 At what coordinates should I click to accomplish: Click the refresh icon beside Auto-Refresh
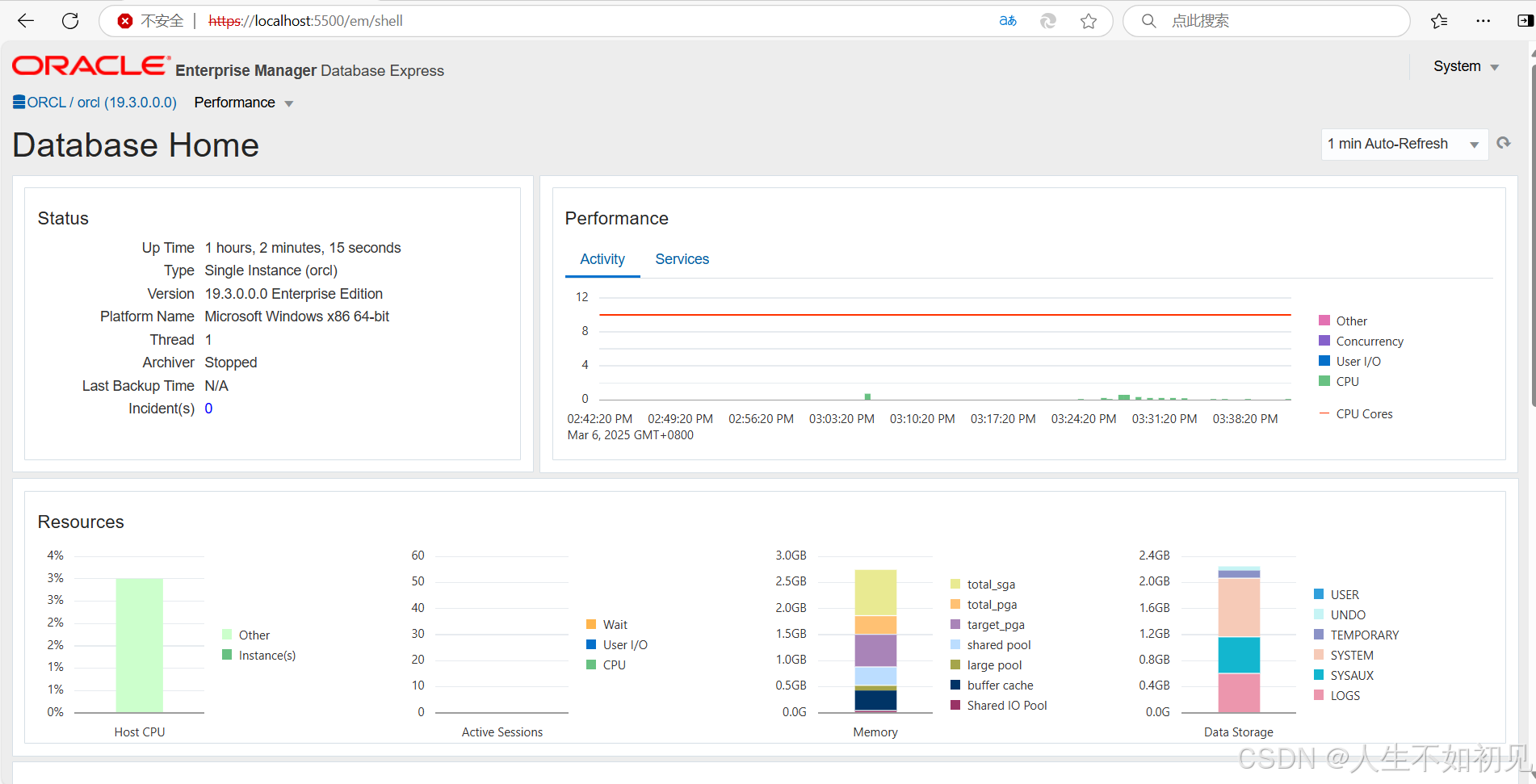point(1504,143)
